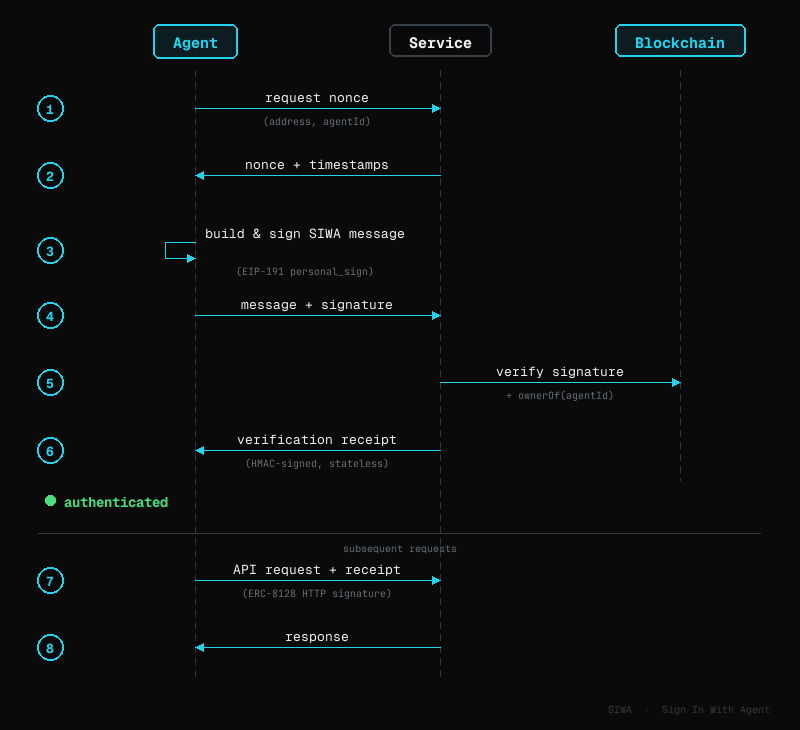Click the Service header box

pos(440,40)
